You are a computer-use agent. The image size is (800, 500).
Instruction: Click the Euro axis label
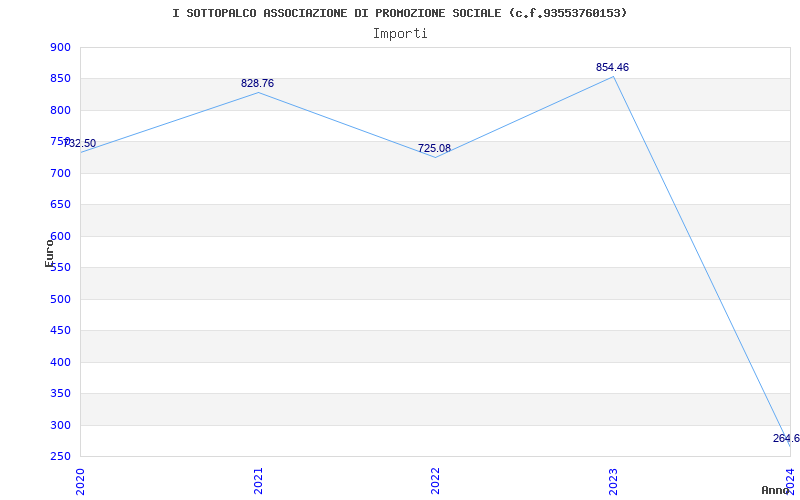coord(49,253)
